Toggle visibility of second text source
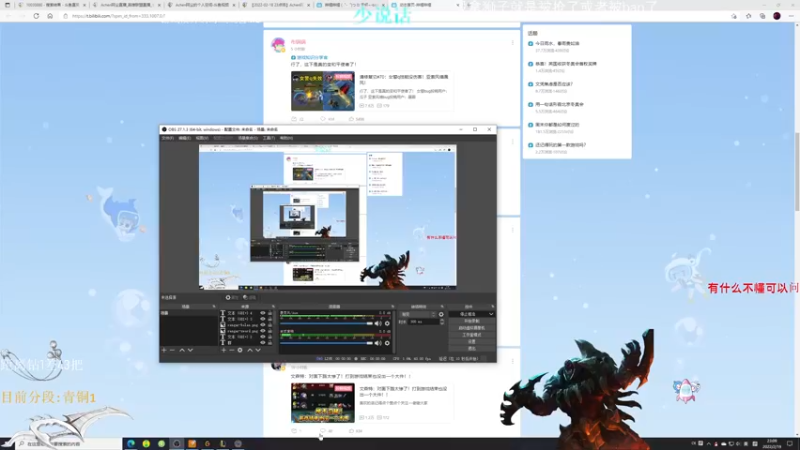 [x=263, y=319]
